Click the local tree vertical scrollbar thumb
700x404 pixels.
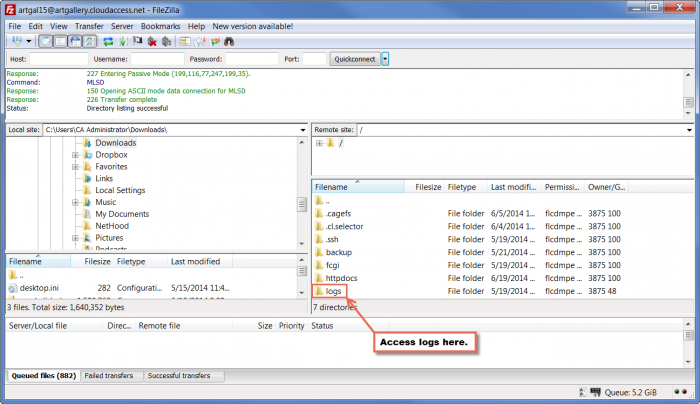302,204
